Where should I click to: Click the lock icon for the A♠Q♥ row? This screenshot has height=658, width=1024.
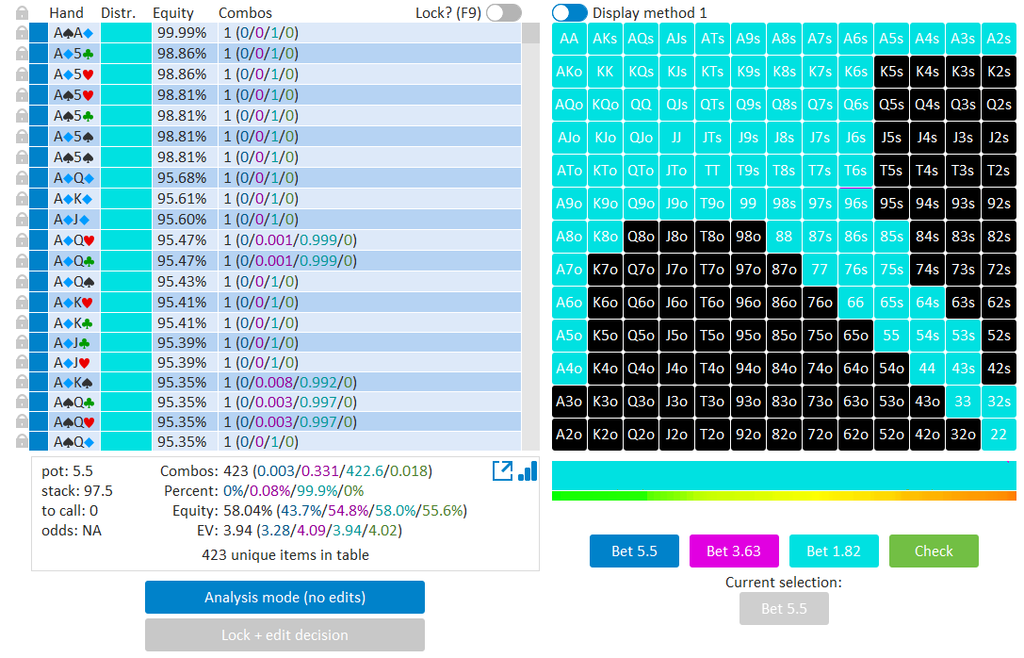click(x=22, y=422)
